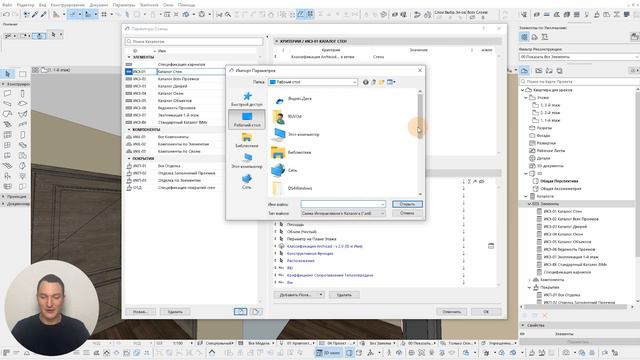
Task: Open the file type dropdown
Action: 343,213
